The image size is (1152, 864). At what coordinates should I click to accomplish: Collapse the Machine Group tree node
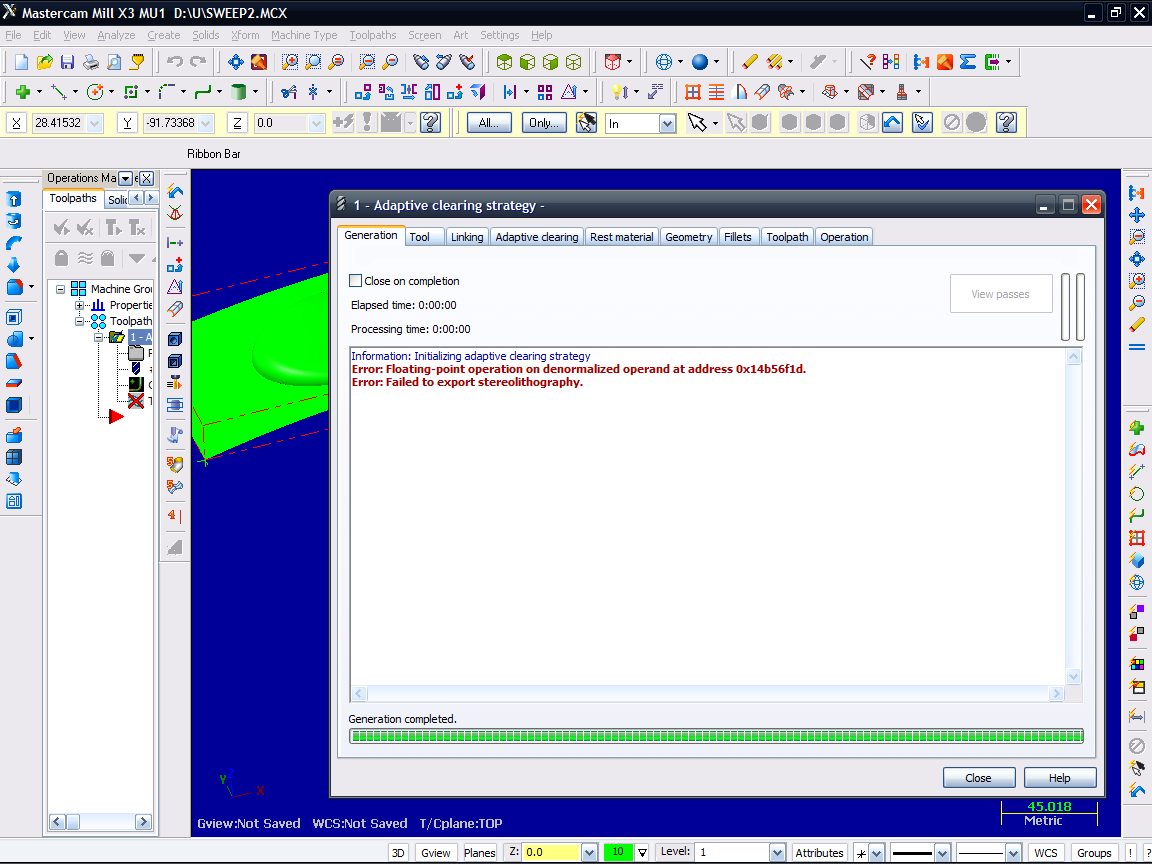click(60, 289)
